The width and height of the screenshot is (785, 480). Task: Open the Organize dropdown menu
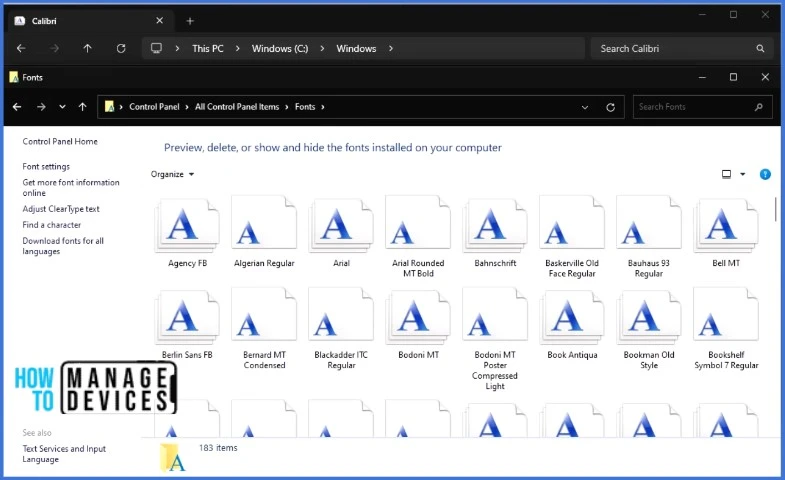tap(172, 174)
